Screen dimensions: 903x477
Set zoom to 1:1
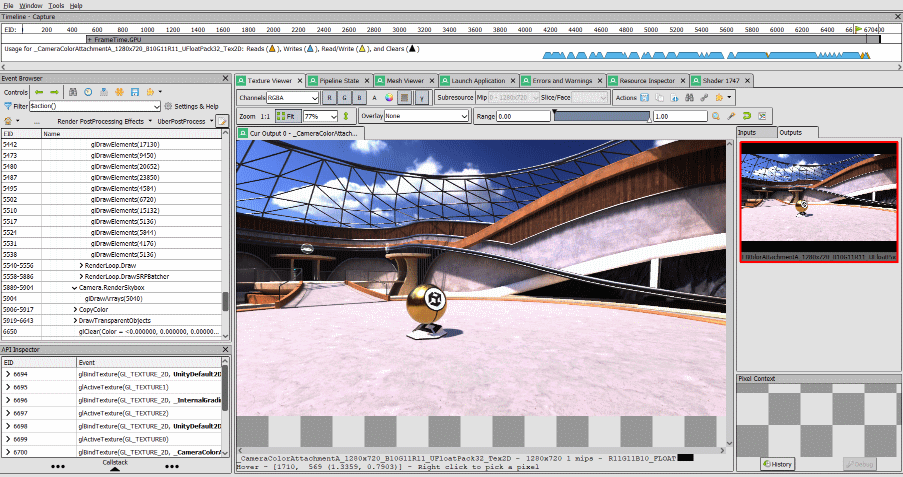[x=265, y=116]
